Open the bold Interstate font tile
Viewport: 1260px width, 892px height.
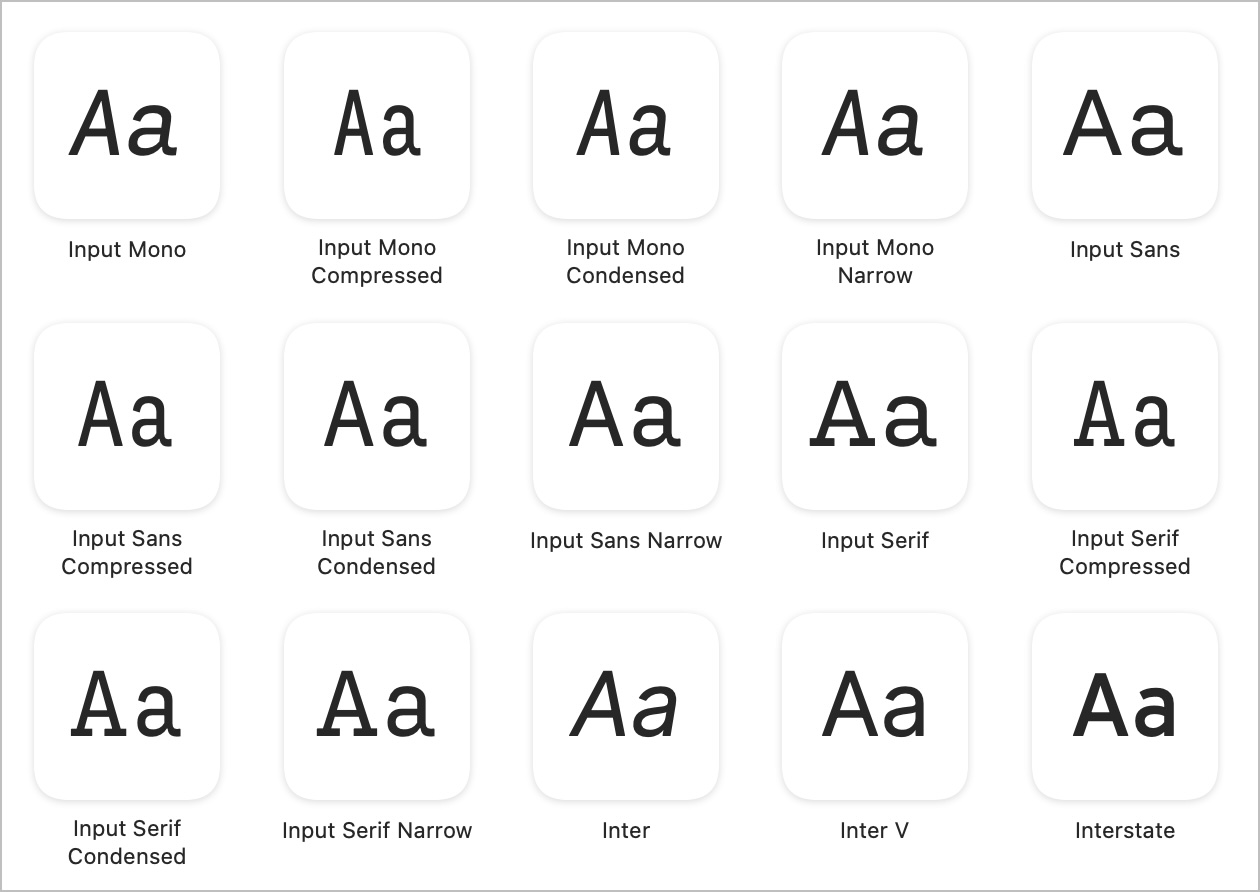pos(1125,706)
